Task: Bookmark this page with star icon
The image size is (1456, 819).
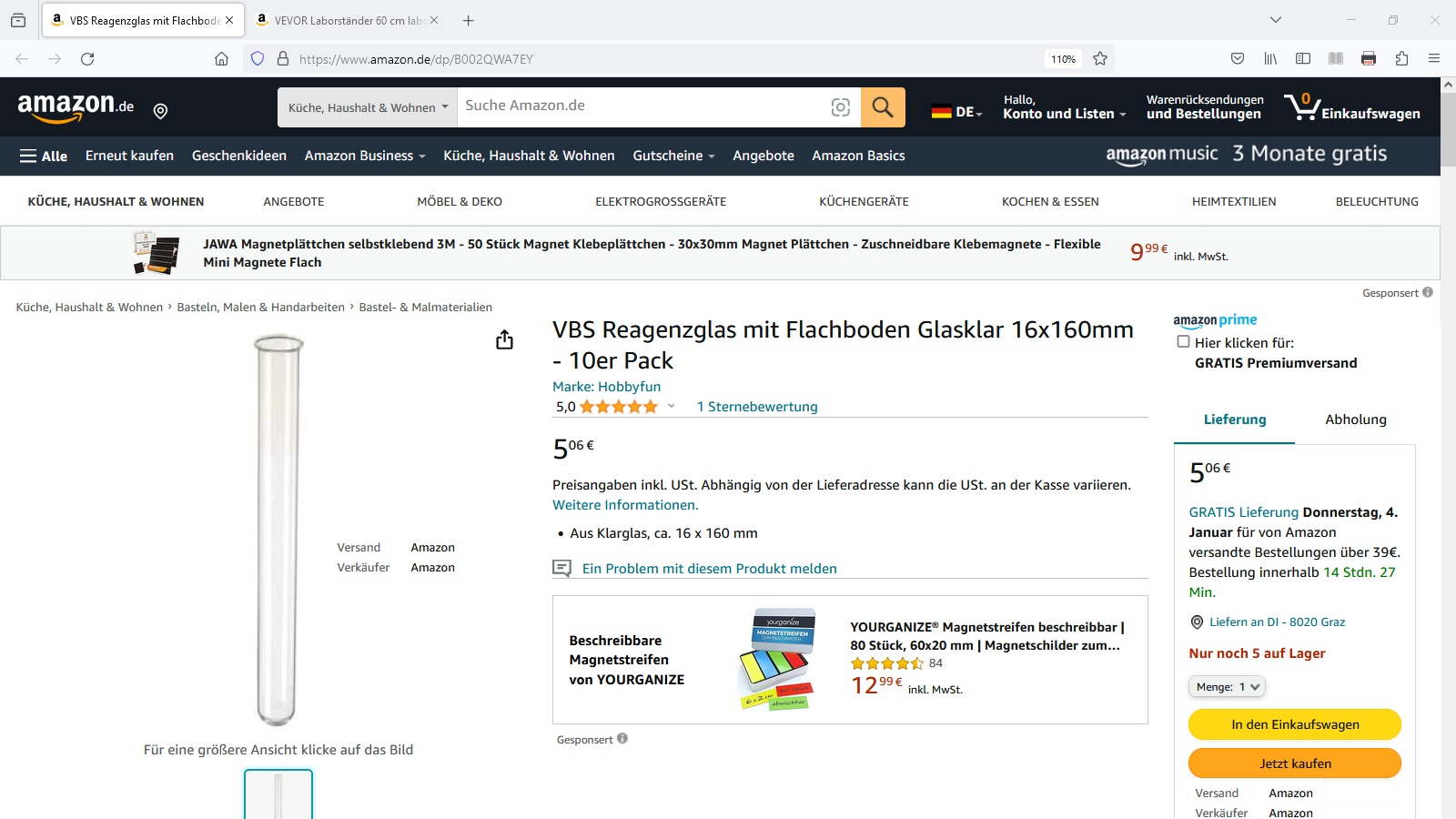Action: [1100, 59]
